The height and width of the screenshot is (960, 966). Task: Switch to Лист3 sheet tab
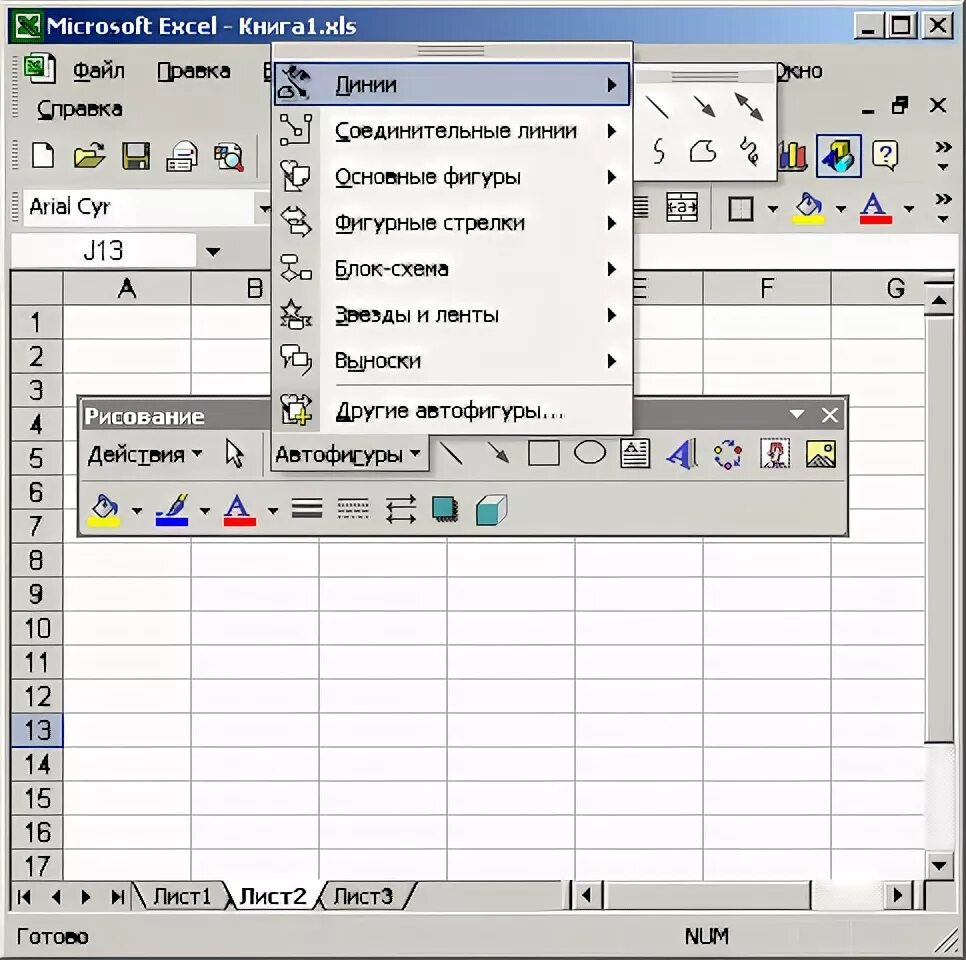[363, 896]
